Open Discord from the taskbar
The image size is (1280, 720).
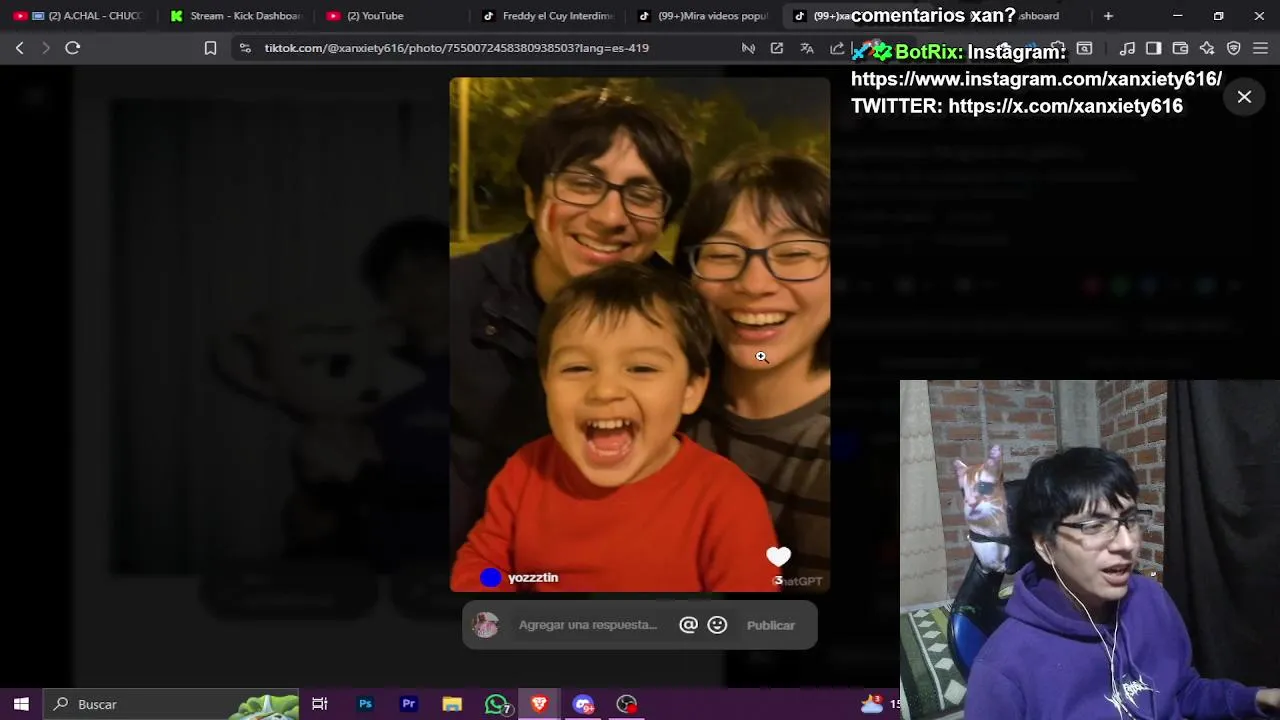(x=583, y=704)
